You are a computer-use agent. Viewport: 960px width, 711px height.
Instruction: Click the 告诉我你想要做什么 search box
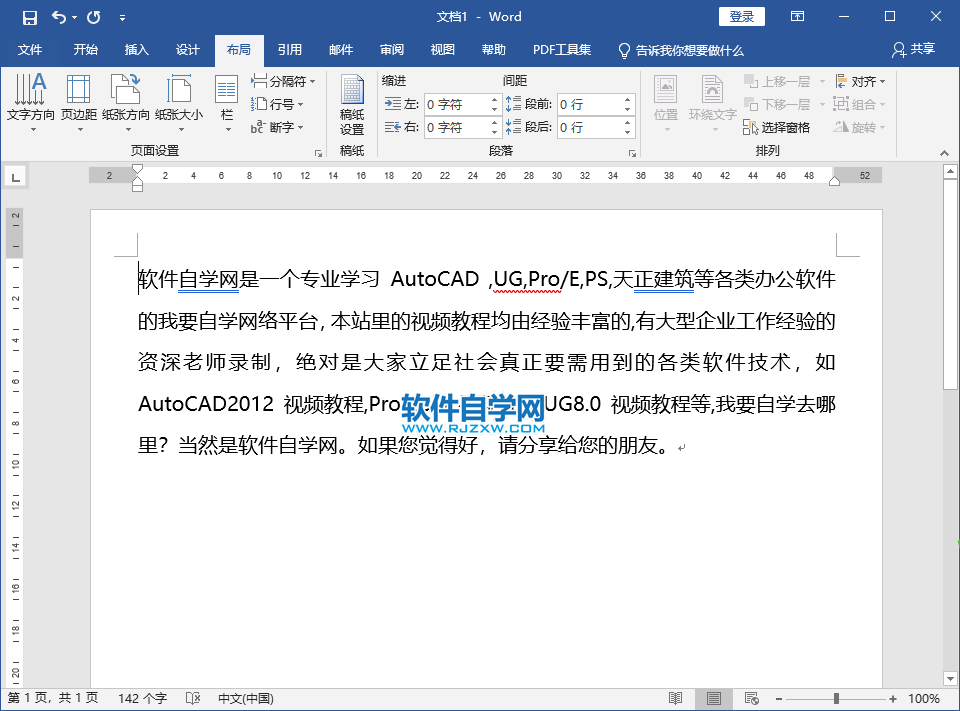click(681, 50)
